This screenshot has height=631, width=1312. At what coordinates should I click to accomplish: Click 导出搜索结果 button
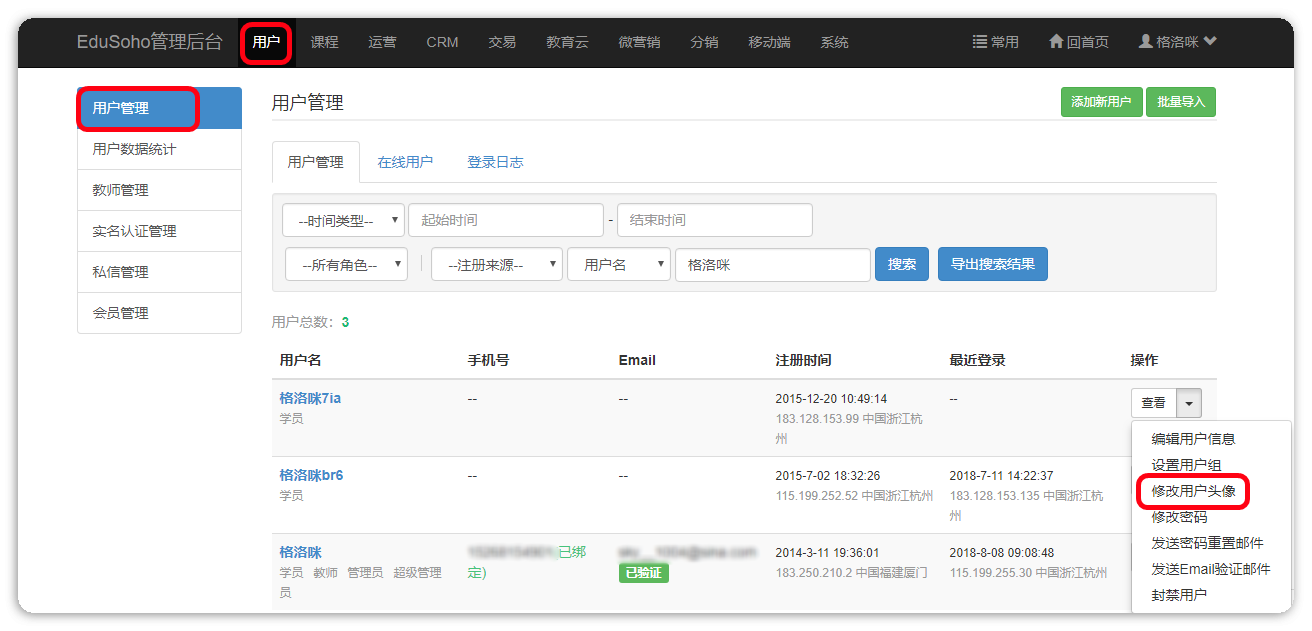click(x=992, y=265)
